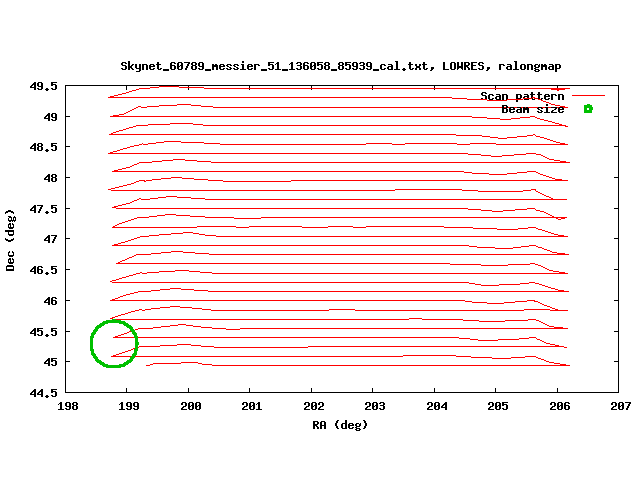640x480 pixels.
Task: Click the x-axis tick label 199
Action: [129, 406]
